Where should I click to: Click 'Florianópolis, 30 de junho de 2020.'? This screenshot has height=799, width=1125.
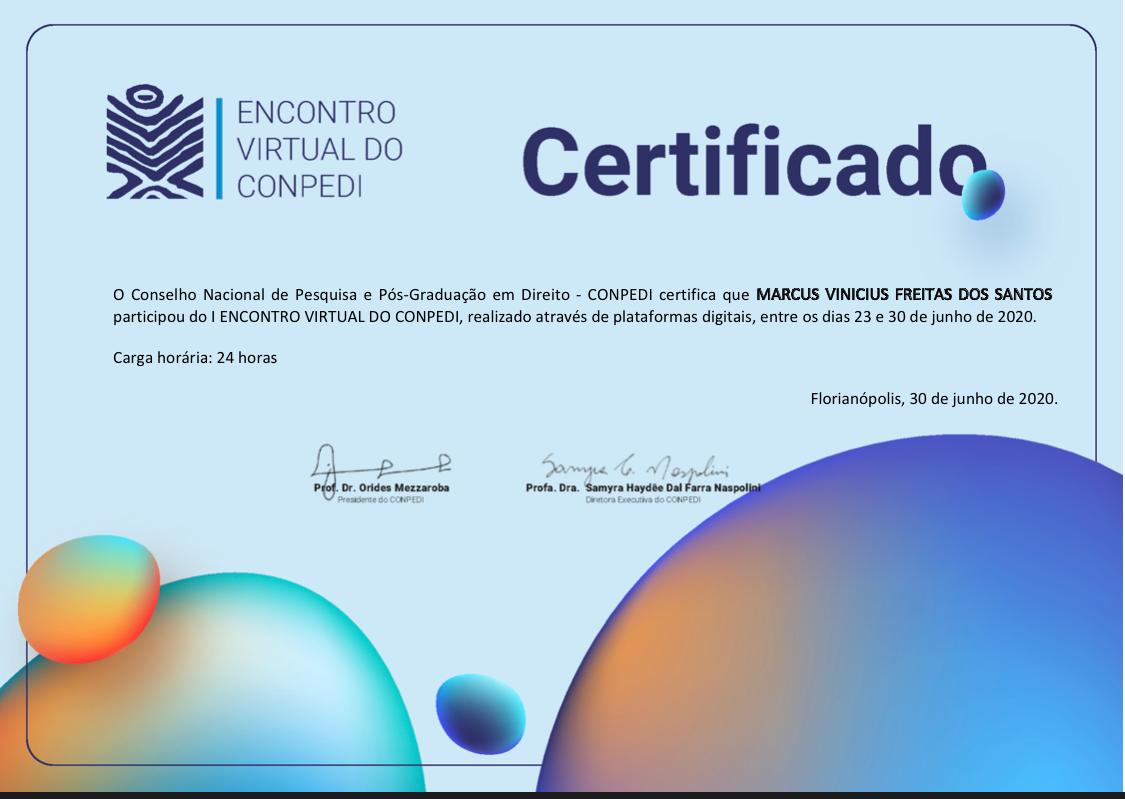coord(934,399)
